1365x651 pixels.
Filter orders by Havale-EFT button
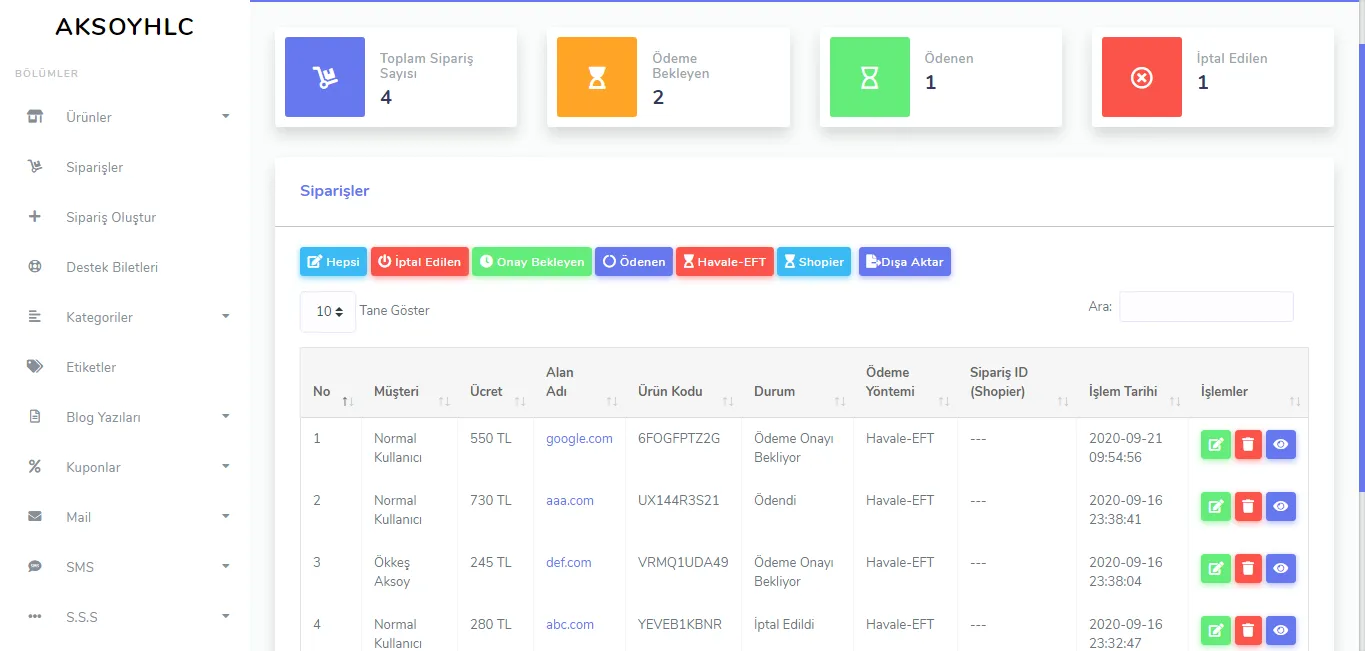point(725,262)
